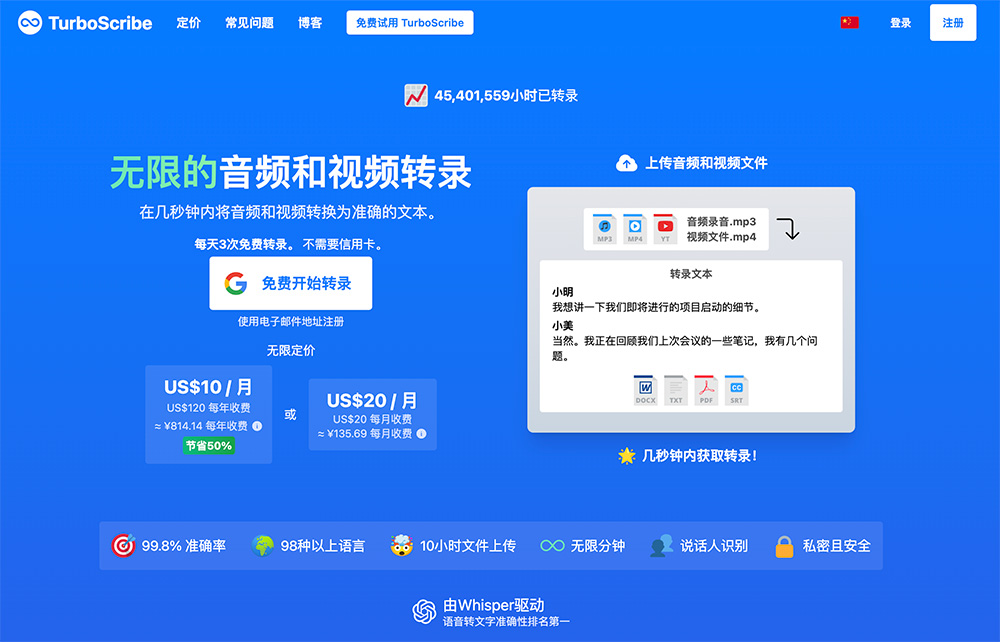Click 语音转文字准确性排名第一 text
This screenshot has height=642, width=1000.
(x=506, y=622)
